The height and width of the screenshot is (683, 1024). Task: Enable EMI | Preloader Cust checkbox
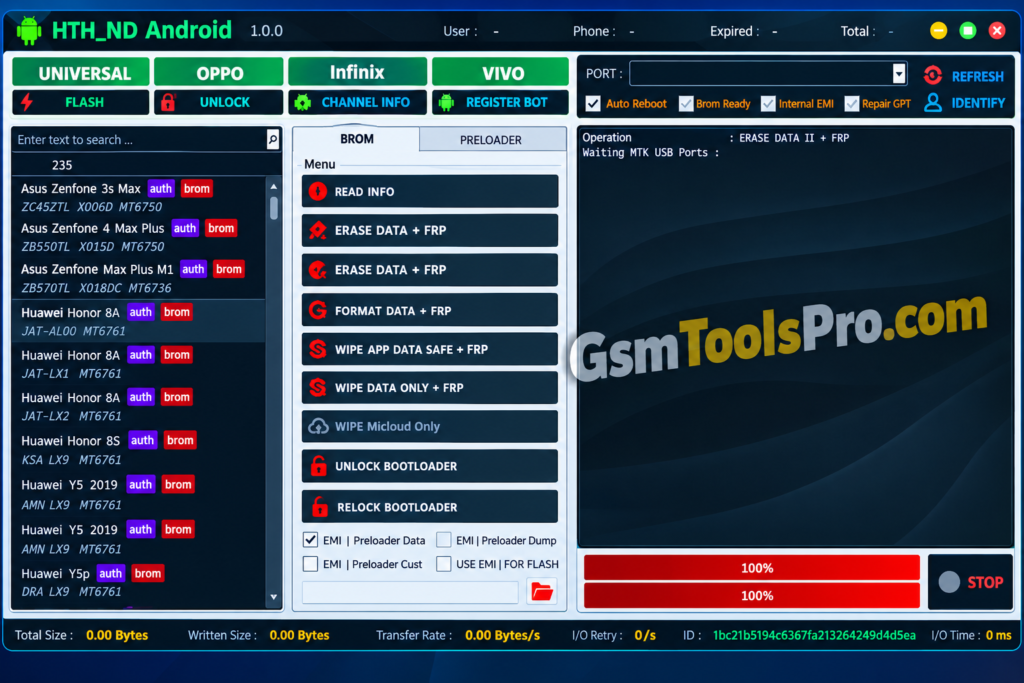(310, 564)
